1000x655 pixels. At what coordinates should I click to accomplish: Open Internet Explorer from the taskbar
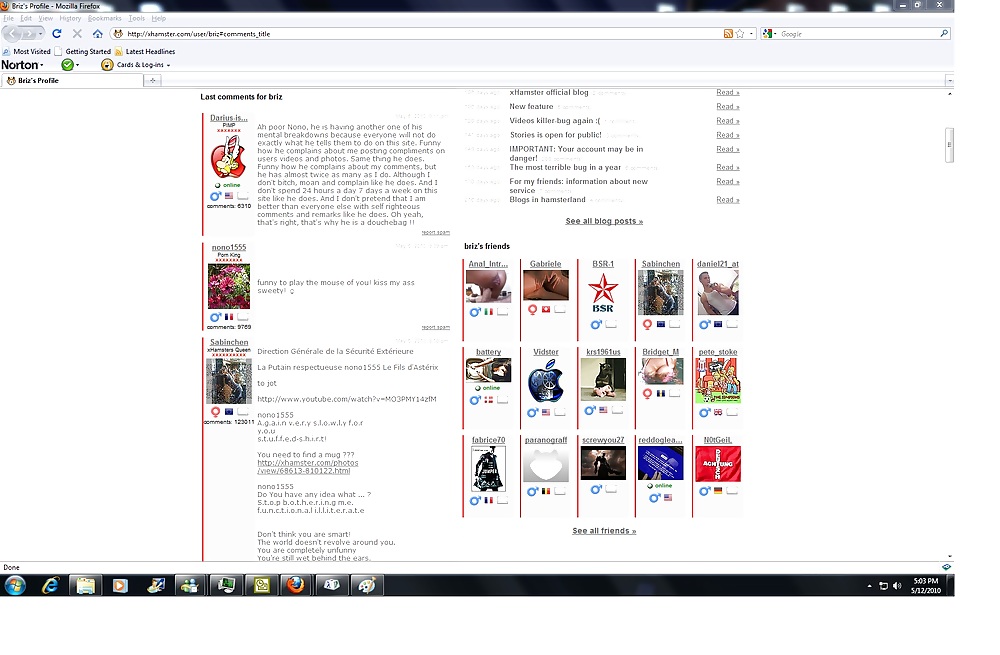[50, 586]
